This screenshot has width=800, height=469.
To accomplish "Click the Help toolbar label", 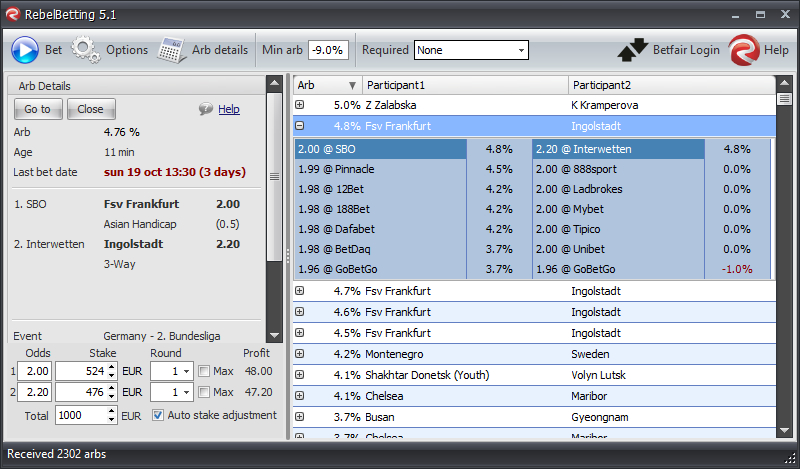I will click(776, 50).
